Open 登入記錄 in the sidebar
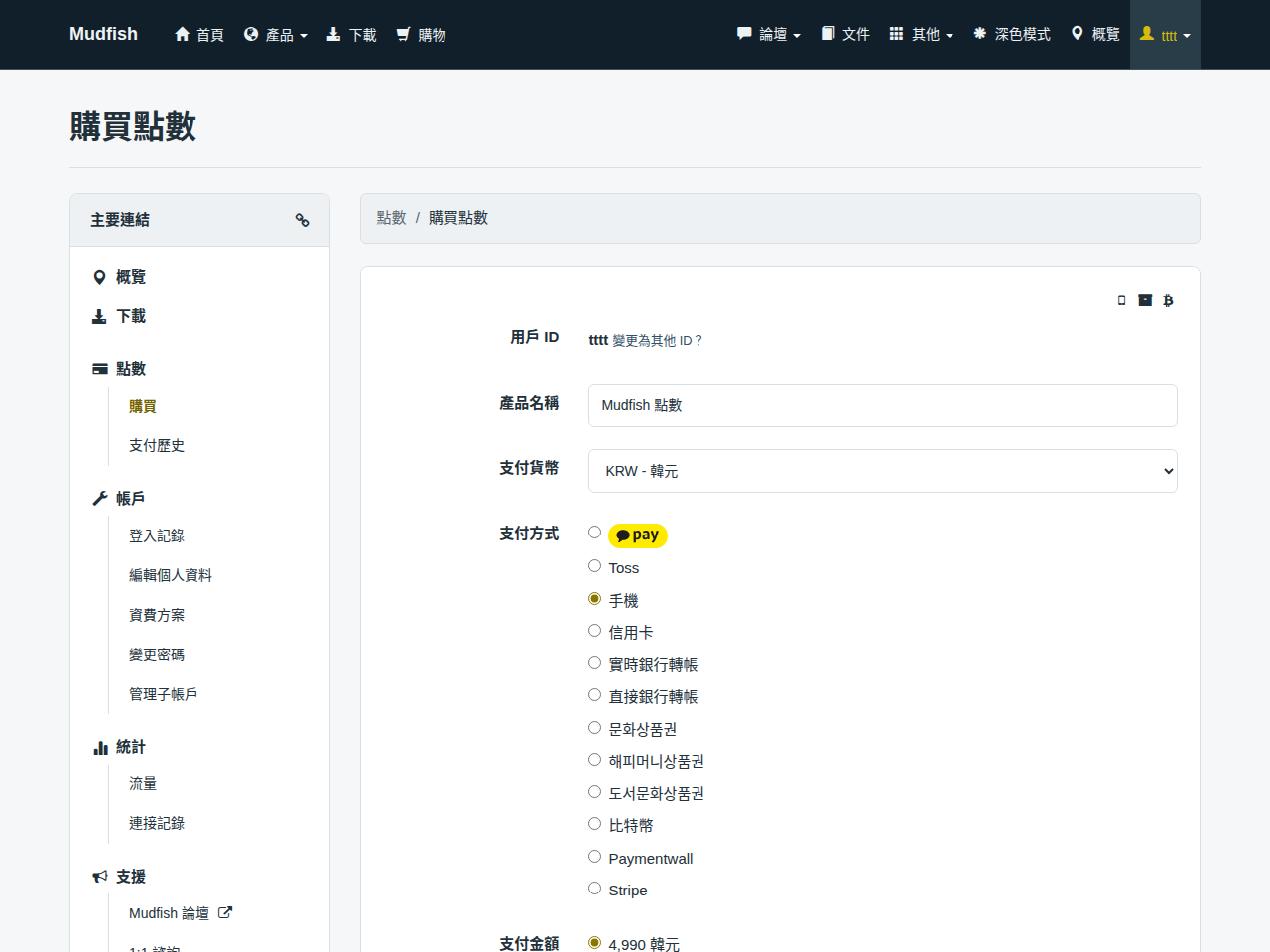The height and width of the screenshot is (952, 1270). (157, 535)
